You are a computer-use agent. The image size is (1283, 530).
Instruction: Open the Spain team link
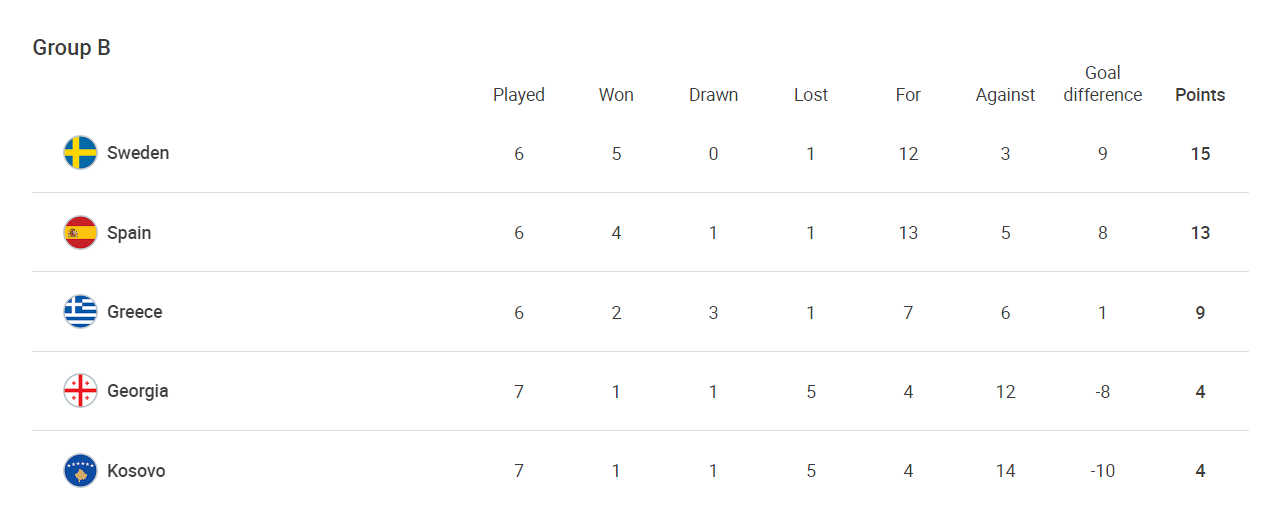[x=129, y=233]
